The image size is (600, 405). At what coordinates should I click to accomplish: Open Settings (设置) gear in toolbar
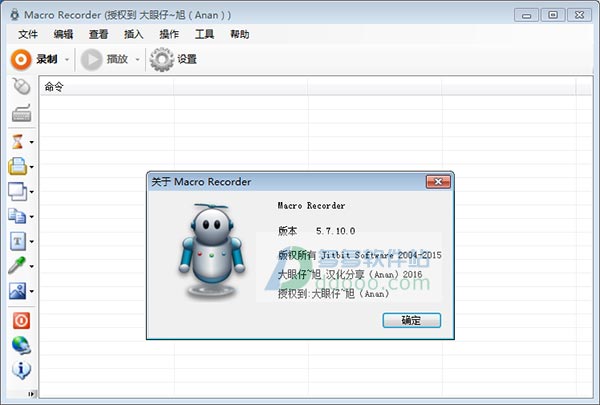coord(173,59)
